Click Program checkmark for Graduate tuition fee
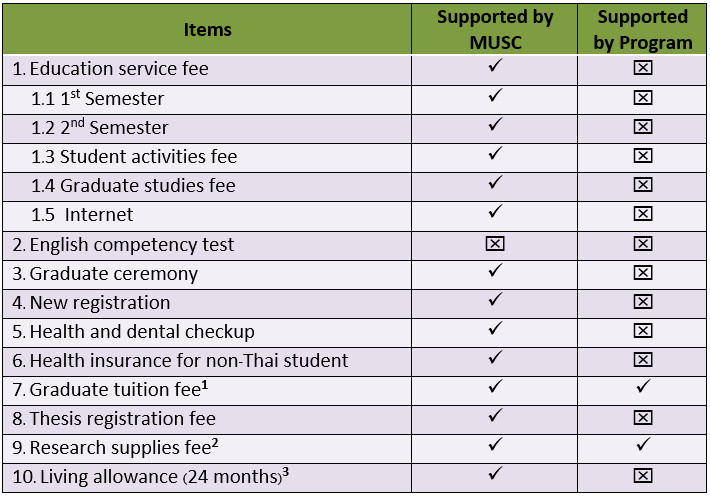Viewport: 710px width, 496px height. (x=643, y=387)
